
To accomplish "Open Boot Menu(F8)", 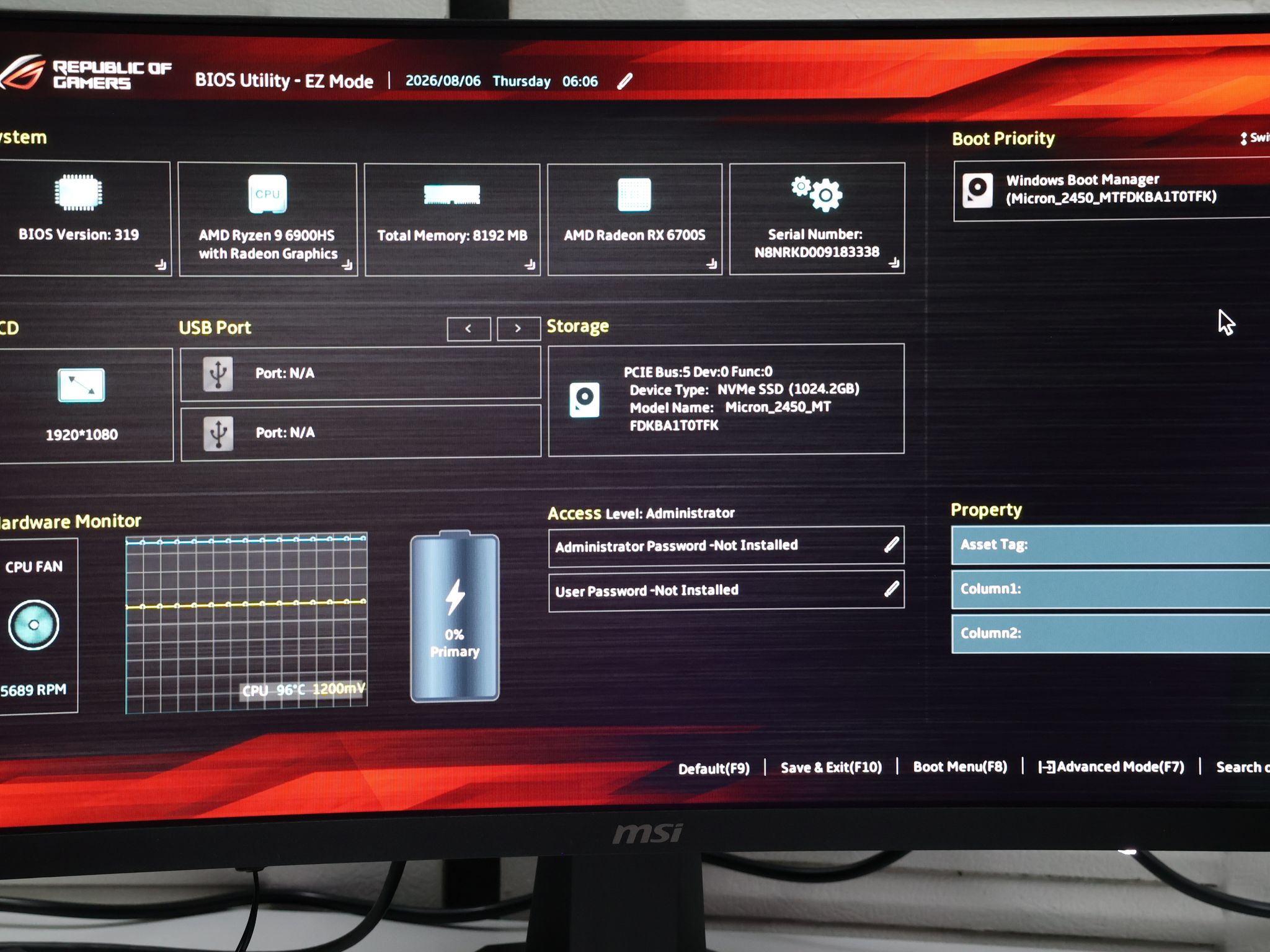I will 960,767.
